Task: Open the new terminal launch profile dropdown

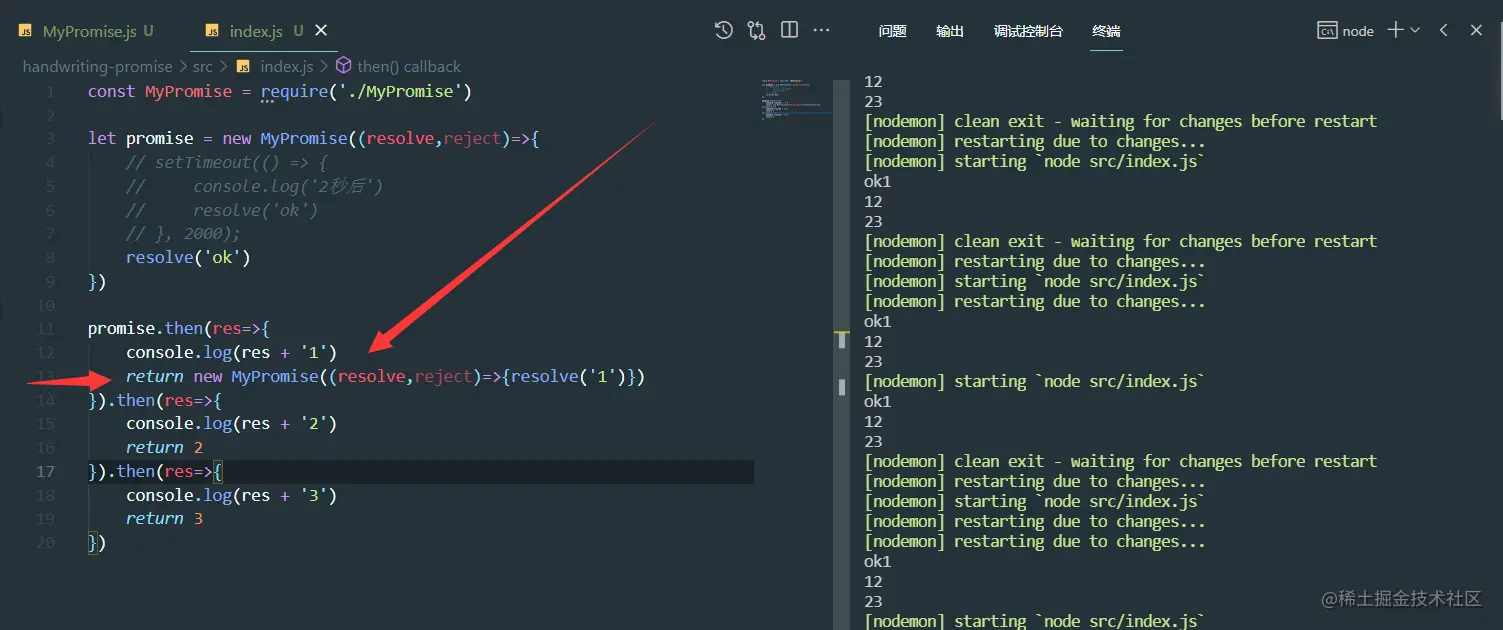Action: (1415, 31)
